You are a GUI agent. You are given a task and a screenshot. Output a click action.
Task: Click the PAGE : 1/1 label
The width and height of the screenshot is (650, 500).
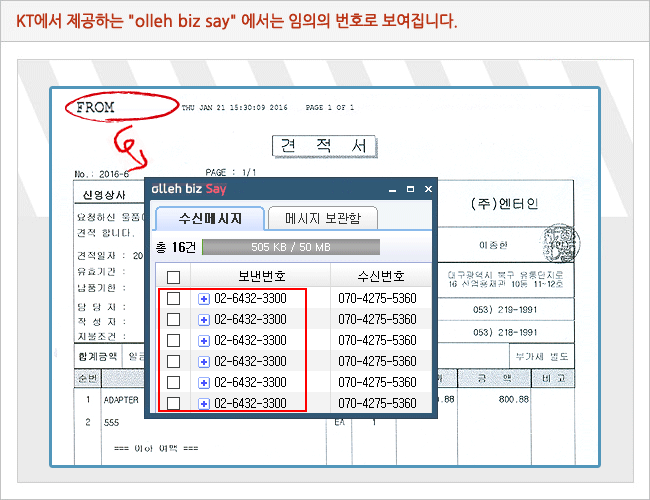(x=231, y=172)
